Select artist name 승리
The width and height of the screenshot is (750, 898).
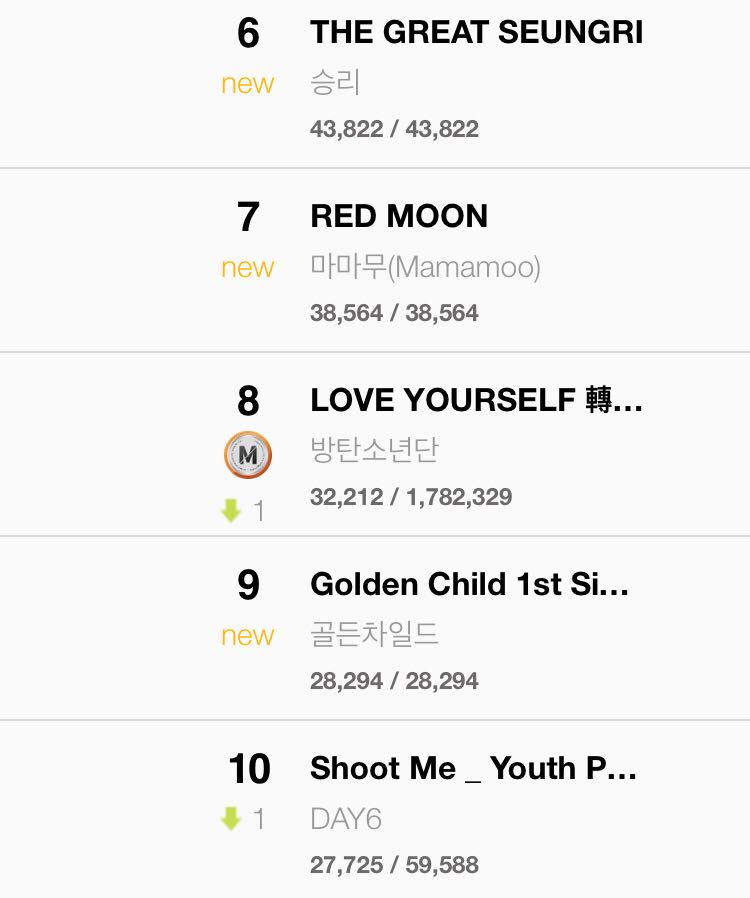click(335, 82)
